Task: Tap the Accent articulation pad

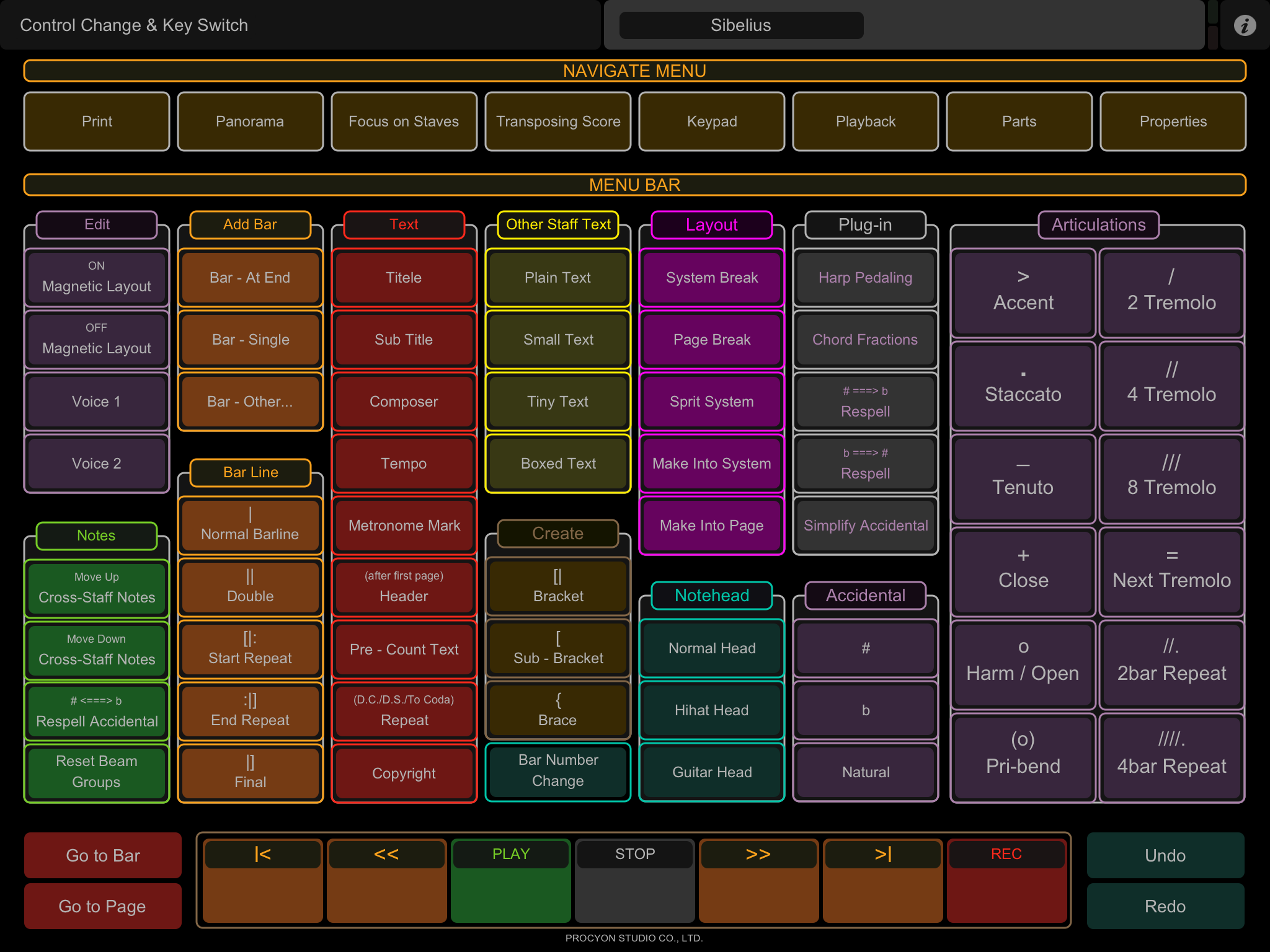Action: pos(1023,293)
